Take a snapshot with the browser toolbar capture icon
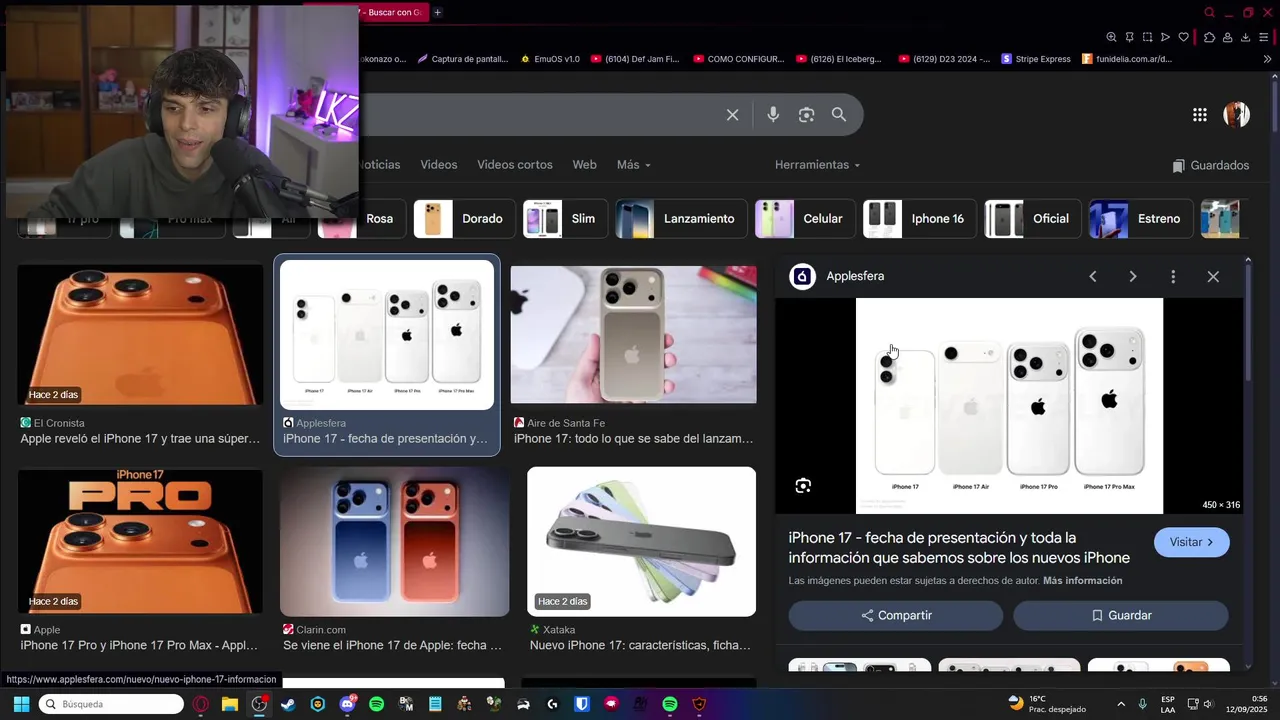The height and width of the screenshot is (720, 1280). coord(1147,37)
